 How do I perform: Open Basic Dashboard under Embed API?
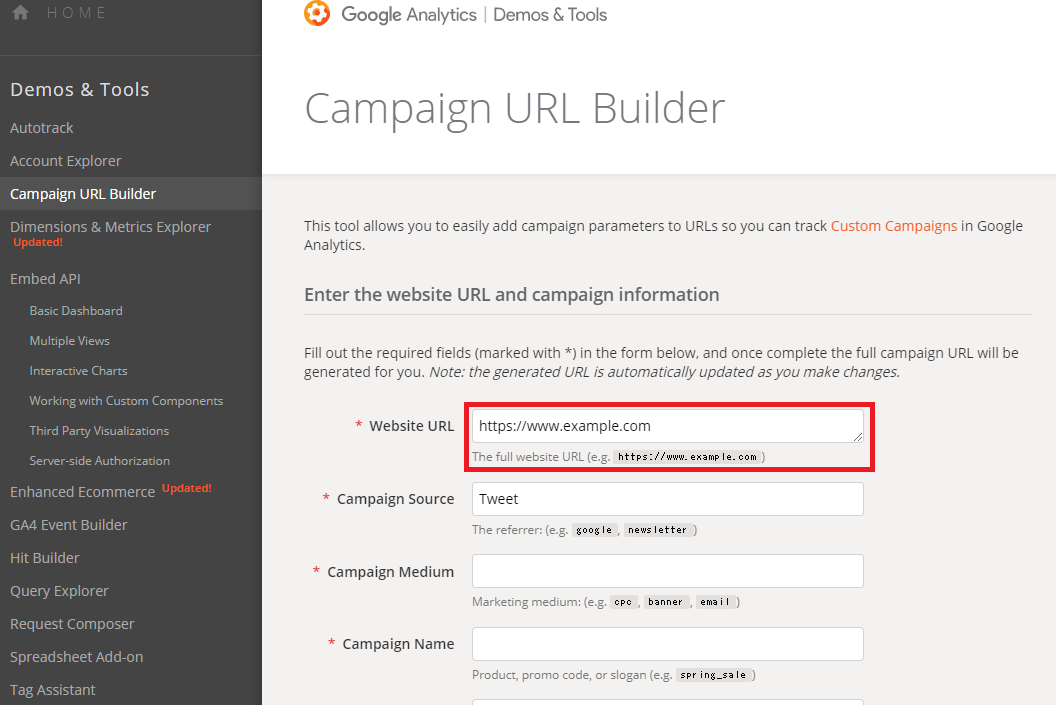tap(76, 310)
